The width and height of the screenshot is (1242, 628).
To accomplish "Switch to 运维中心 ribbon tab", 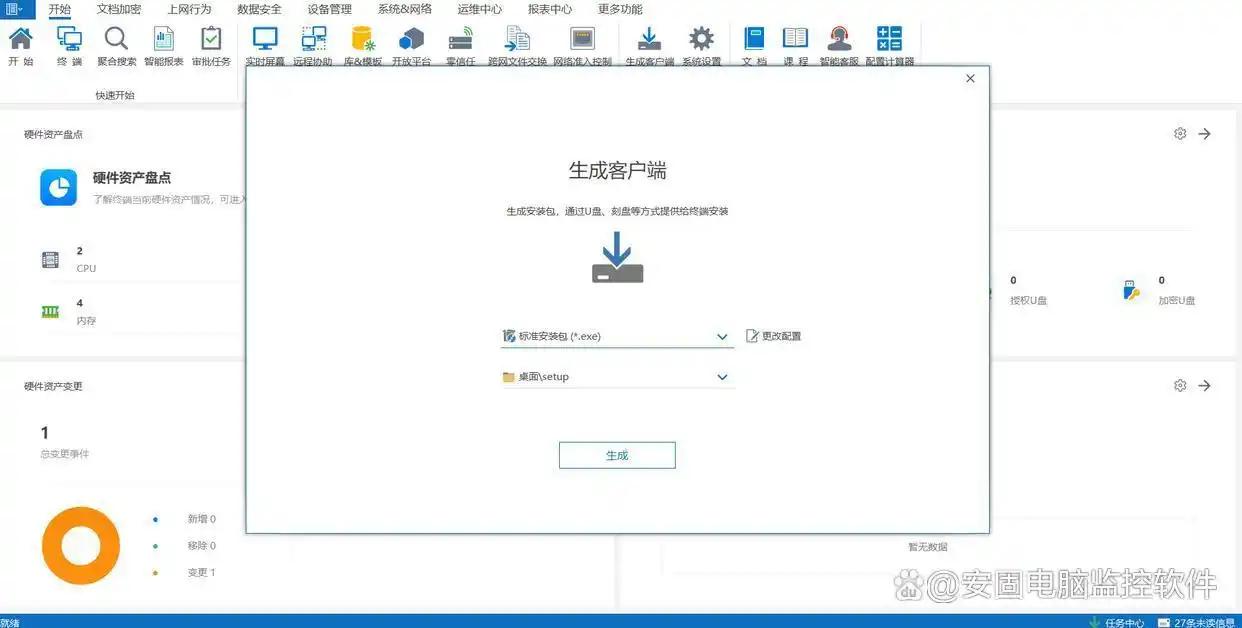I will click(480, 9).
